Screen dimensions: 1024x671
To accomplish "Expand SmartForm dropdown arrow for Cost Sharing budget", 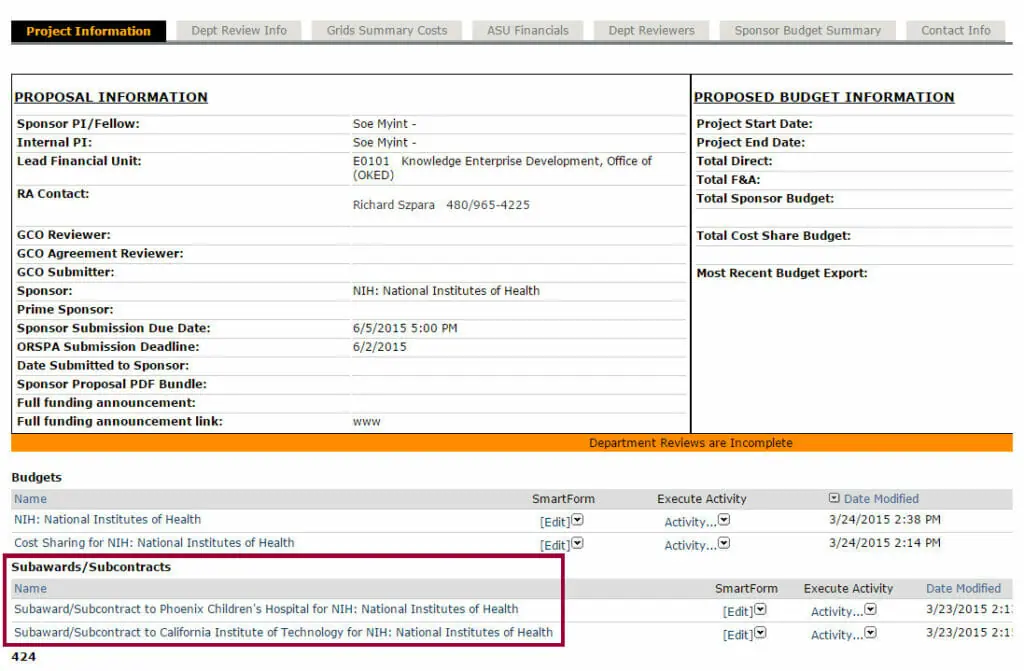I will [x=578, y=544].
